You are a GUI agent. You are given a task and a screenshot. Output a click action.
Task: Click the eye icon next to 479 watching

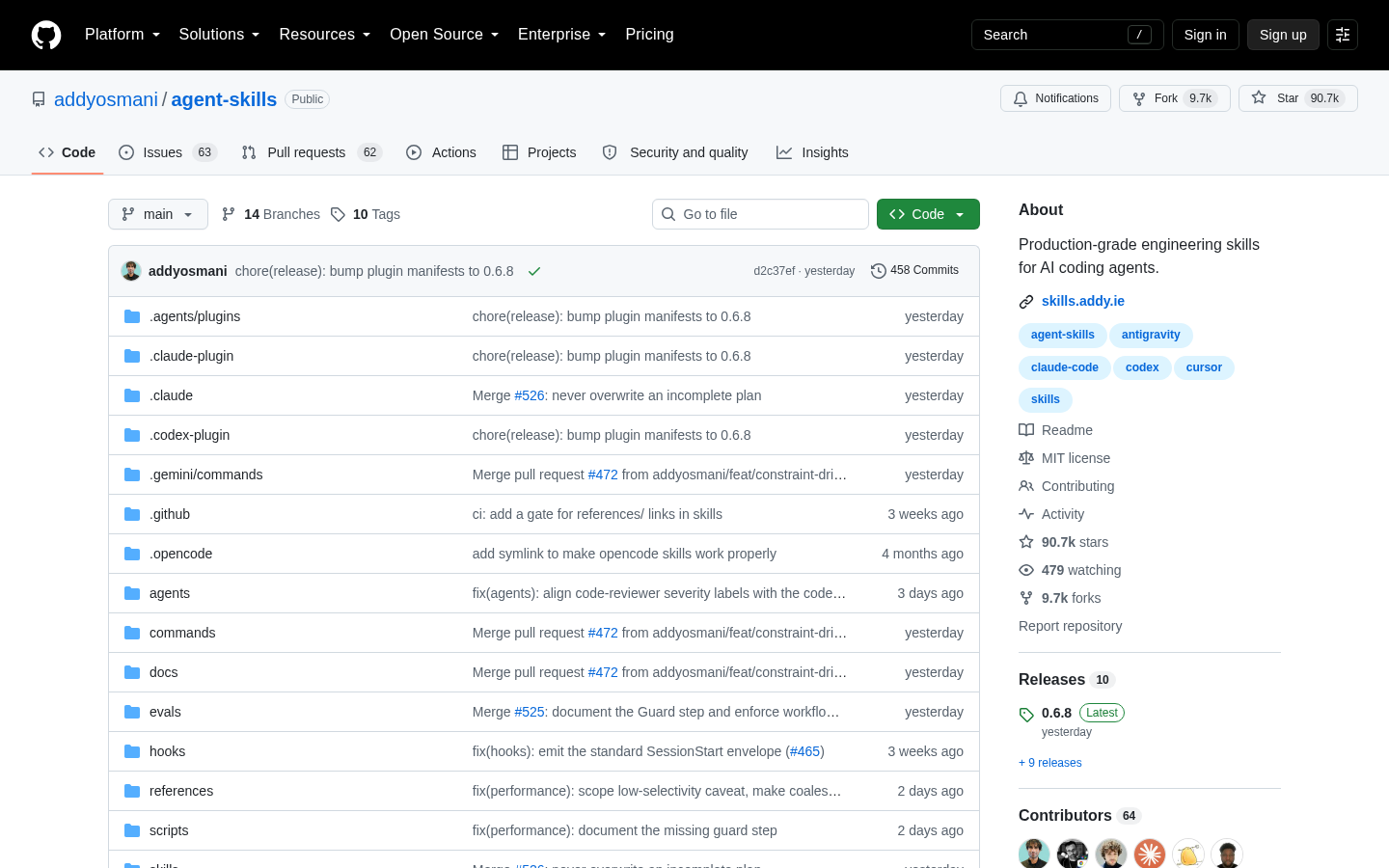click(1026, 570)
